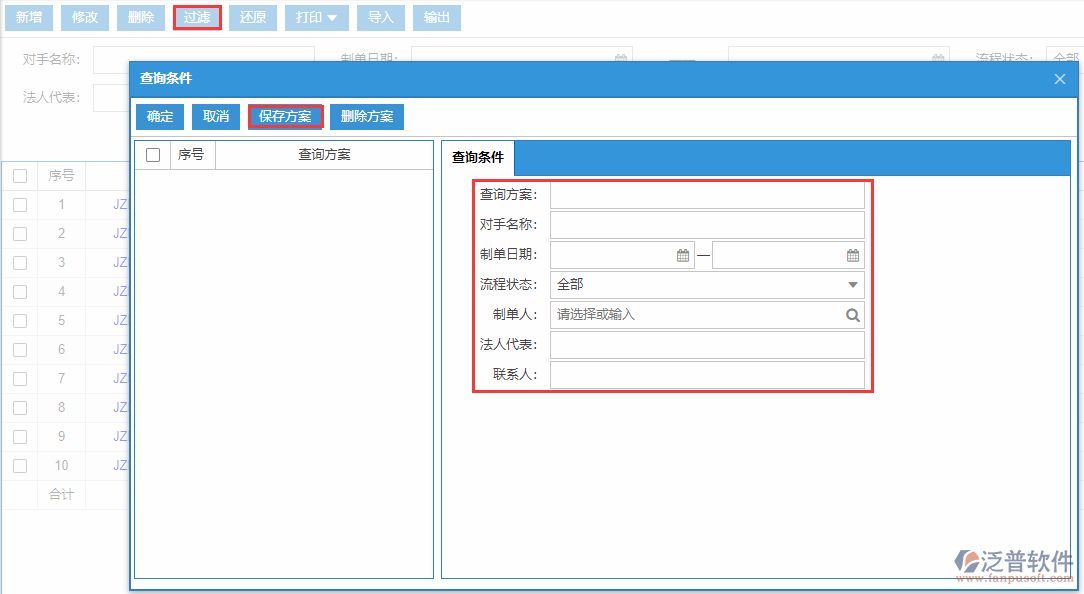The image size is (1084, 594).
Task: Check the checkbox for row 7 in the table
Action: (21, 378)
